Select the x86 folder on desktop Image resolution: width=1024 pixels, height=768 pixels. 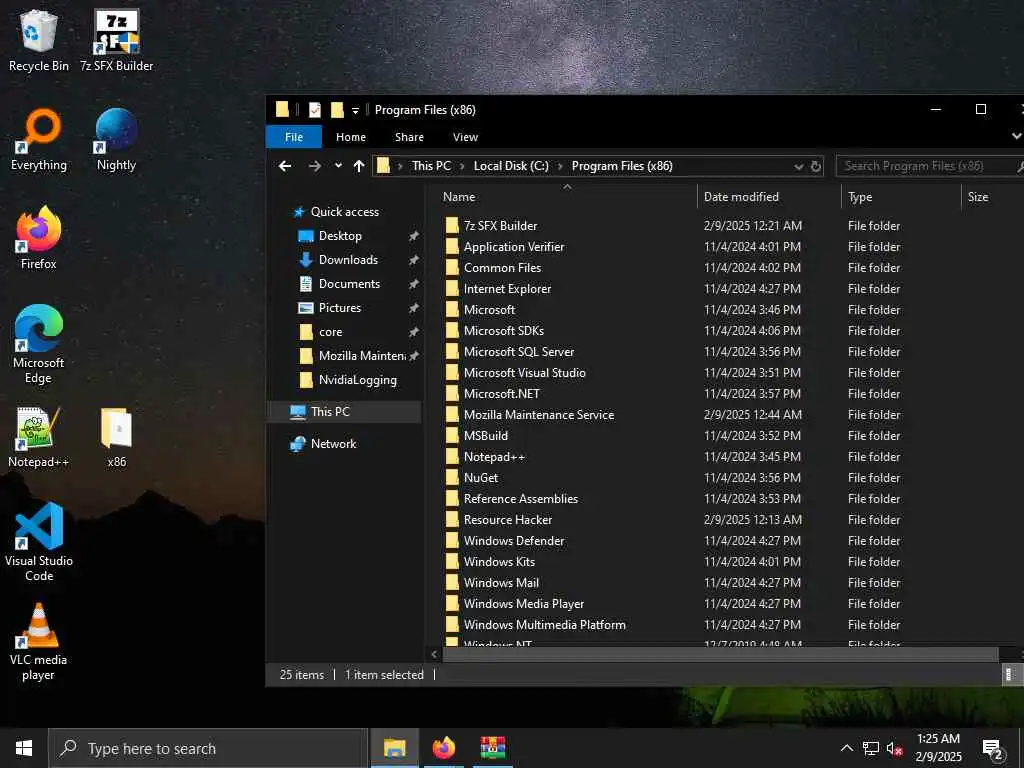click(x=116, y=437)
